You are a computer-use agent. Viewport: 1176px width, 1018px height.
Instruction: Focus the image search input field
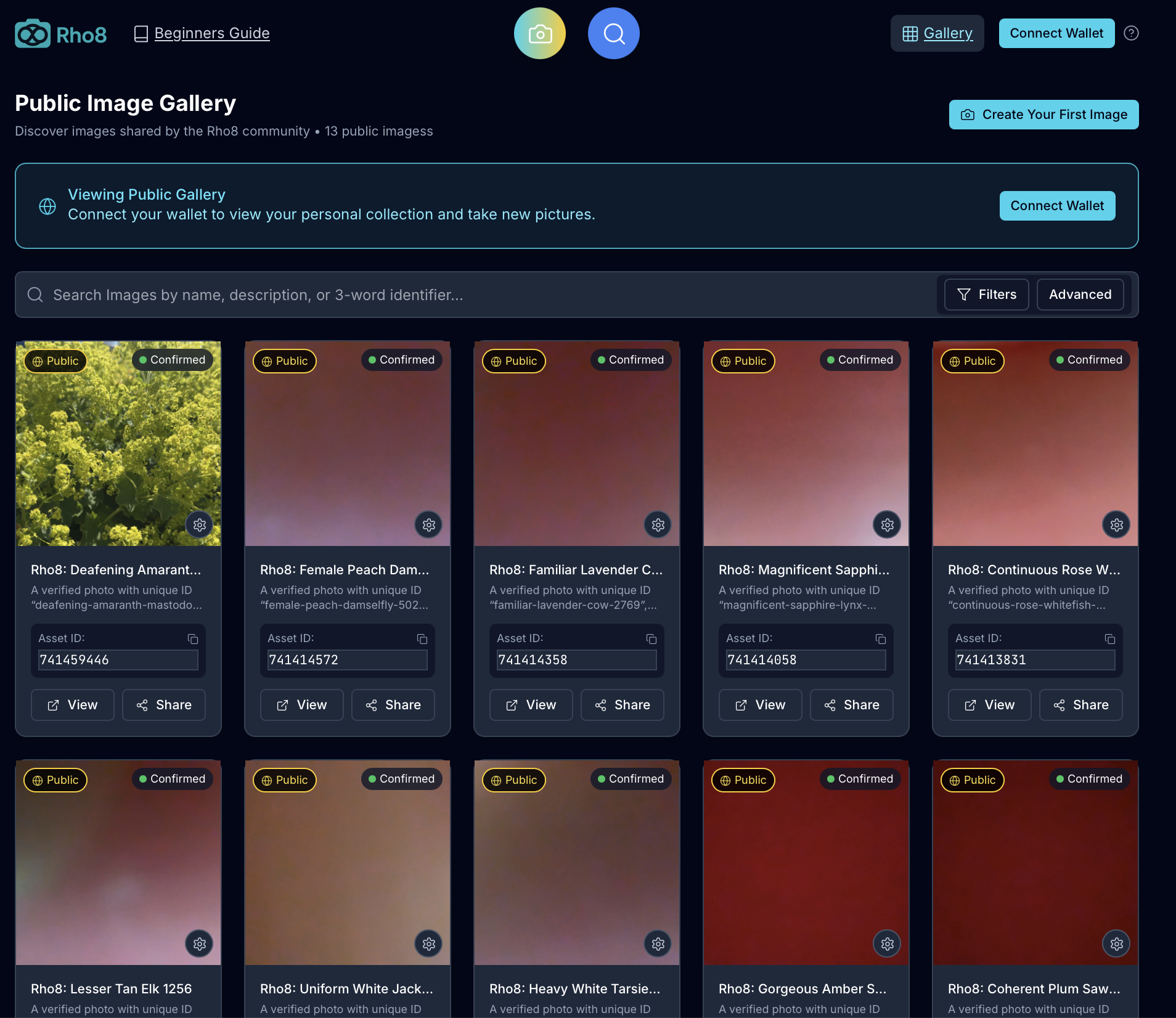coord(475,295)
